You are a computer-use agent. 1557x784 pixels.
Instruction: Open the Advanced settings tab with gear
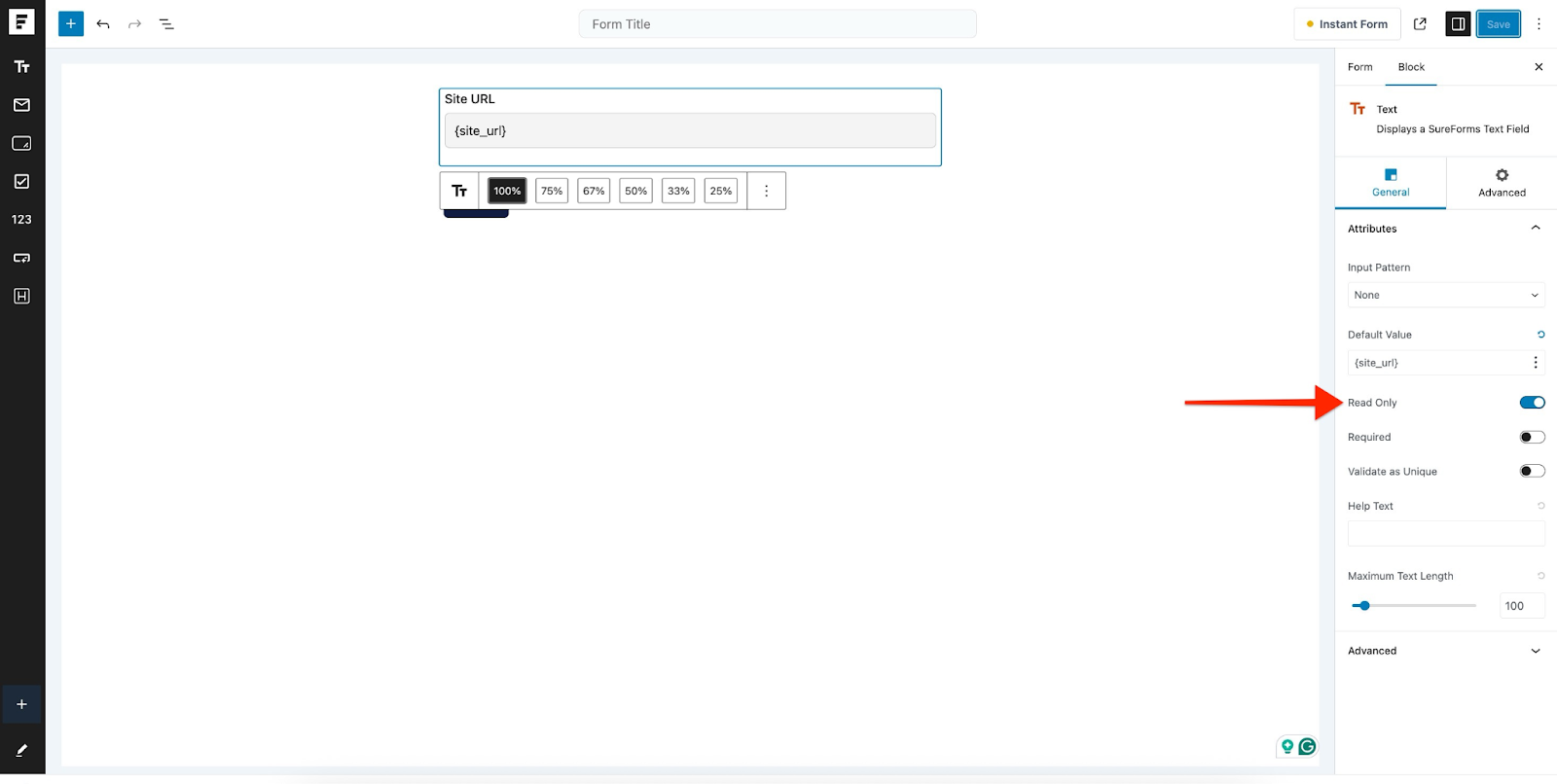pos(1502,182)
